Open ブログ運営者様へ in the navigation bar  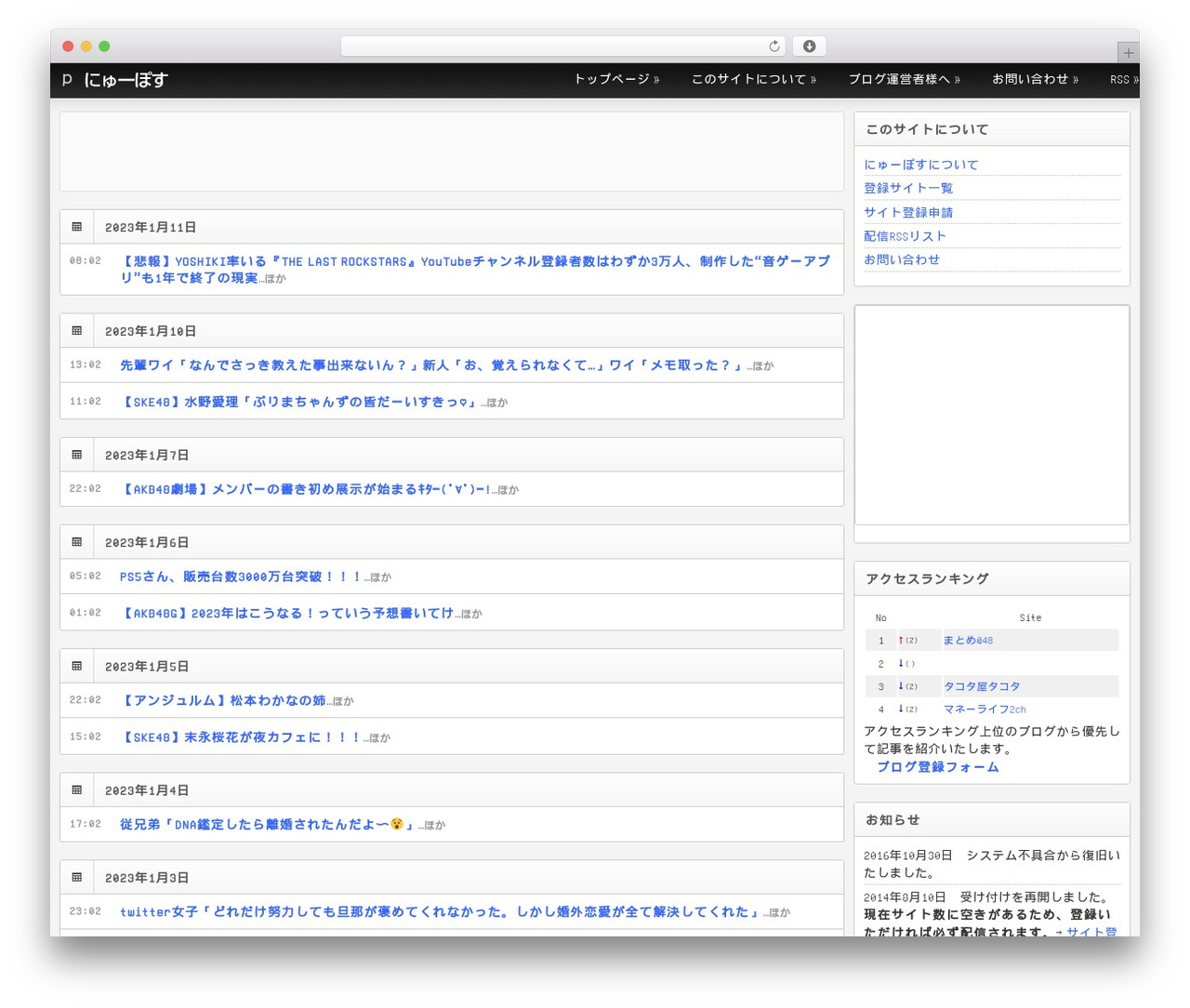coord(905,80)
